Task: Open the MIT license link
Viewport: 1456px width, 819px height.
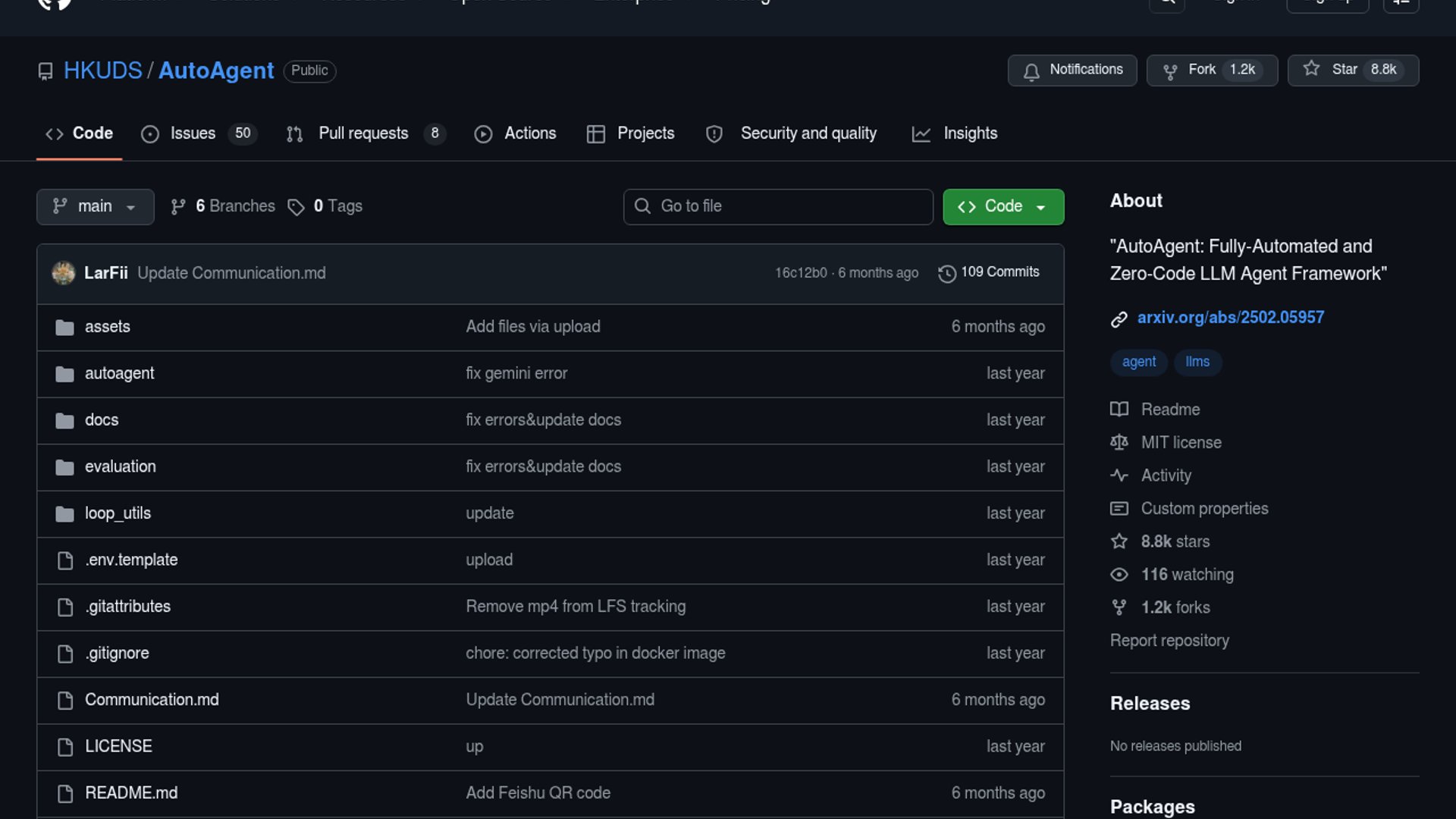Action: (x=1181, y=443)
